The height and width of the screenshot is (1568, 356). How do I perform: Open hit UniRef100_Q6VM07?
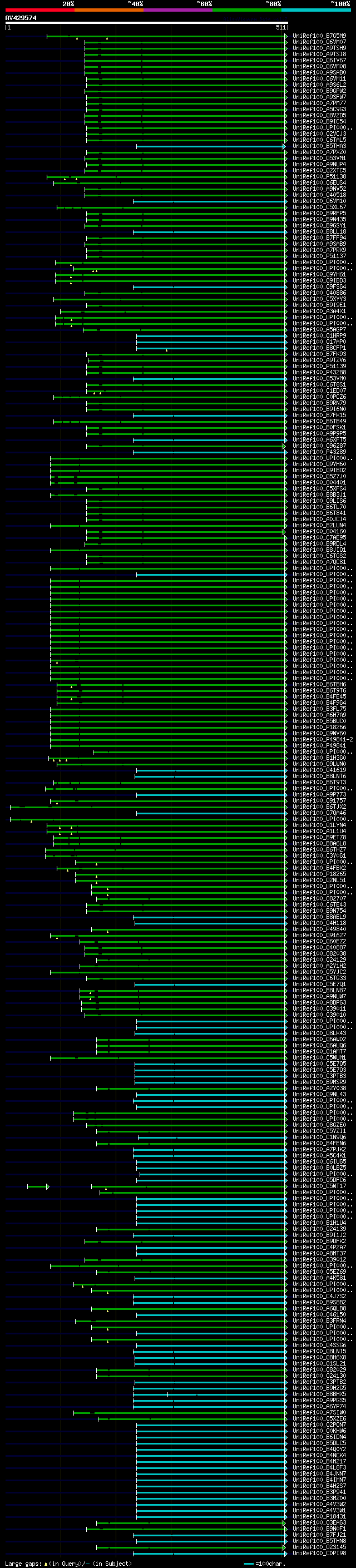[319, 42]
